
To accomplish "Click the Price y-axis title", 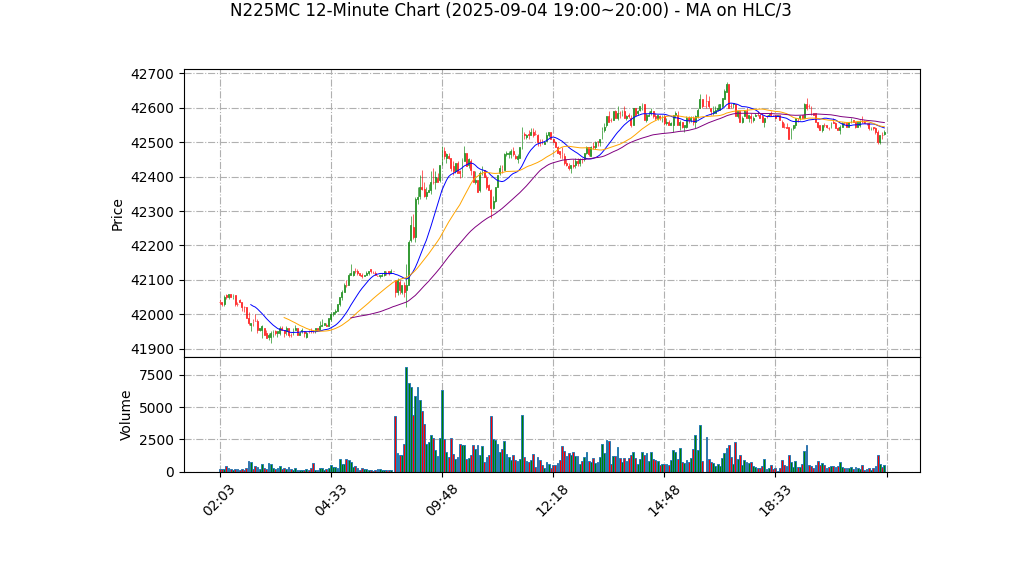I will point(117,216).
